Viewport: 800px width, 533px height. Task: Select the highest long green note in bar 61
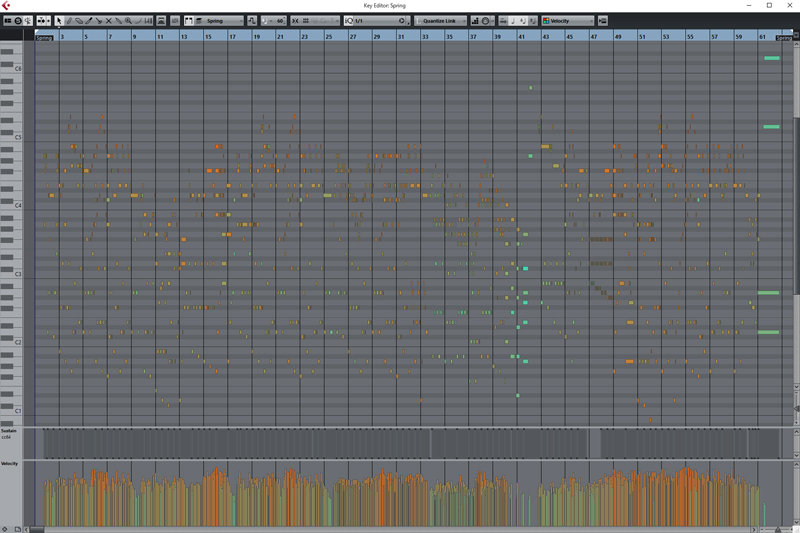771,58
